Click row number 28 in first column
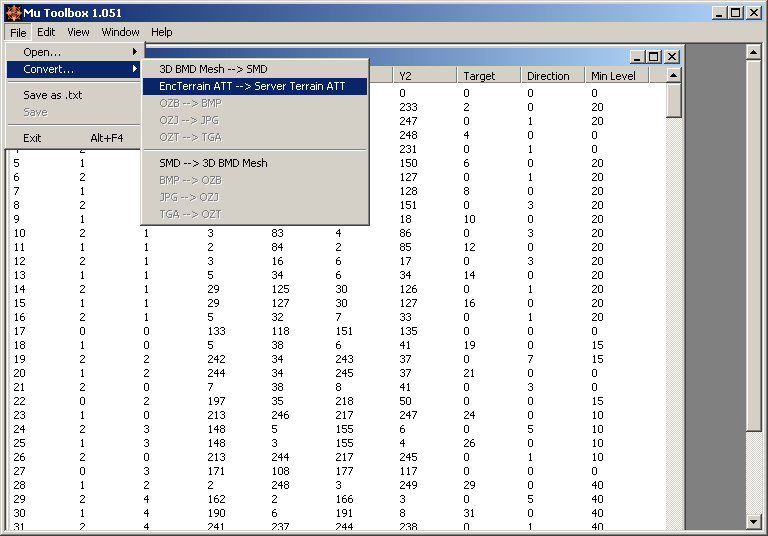The width and height of the screenshot is (768, 536). pos(20,485)
